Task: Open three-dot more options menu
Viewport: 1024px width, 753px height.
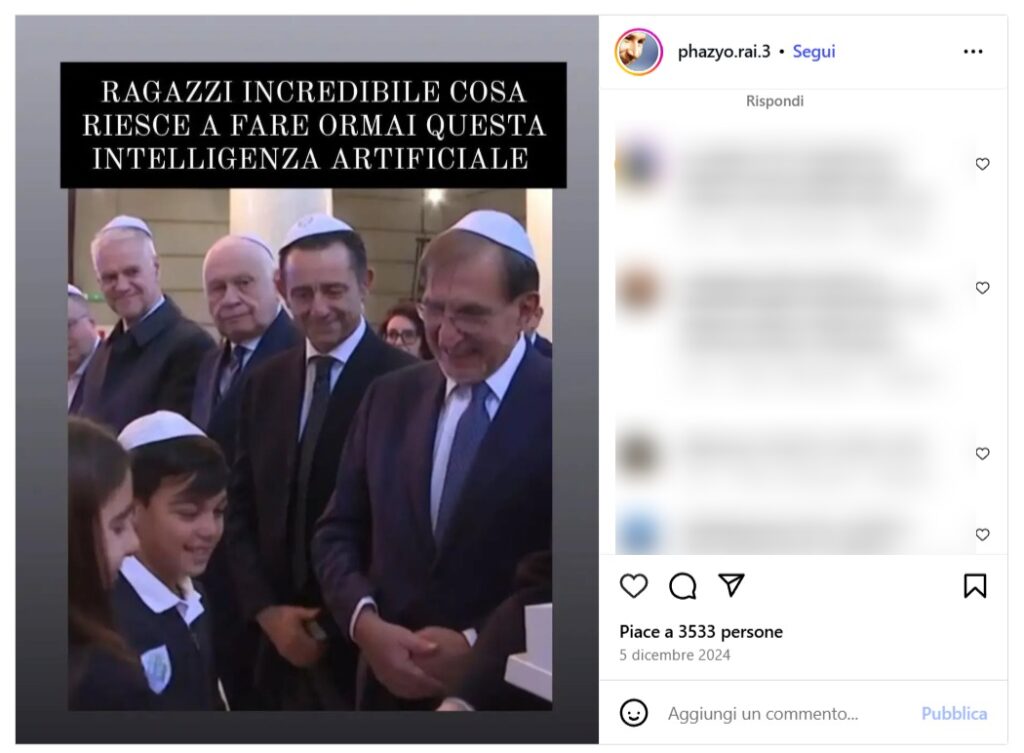Action: (972, 52)
